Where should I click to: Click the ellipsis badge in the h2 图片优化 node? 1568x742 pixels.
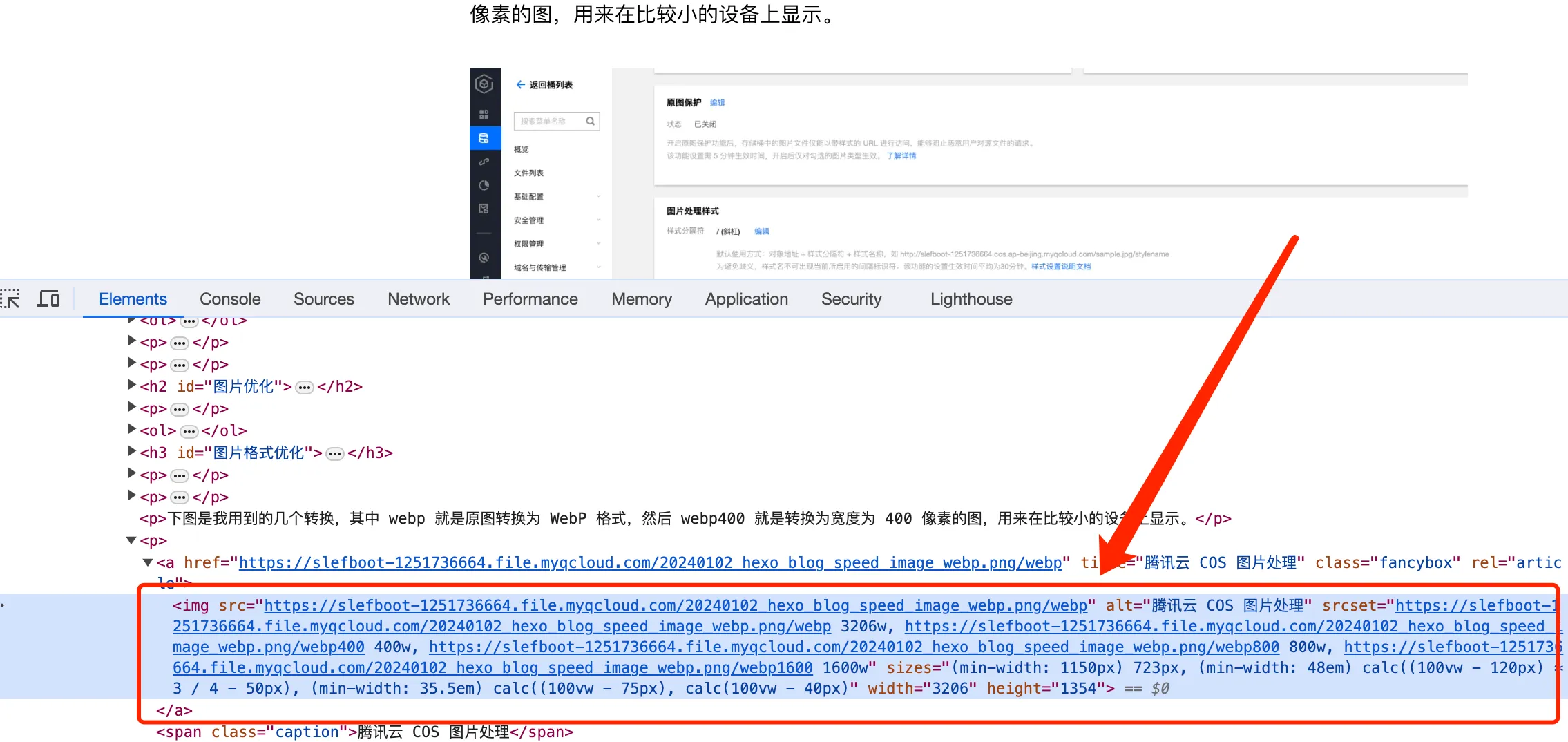tap(304, 388)
